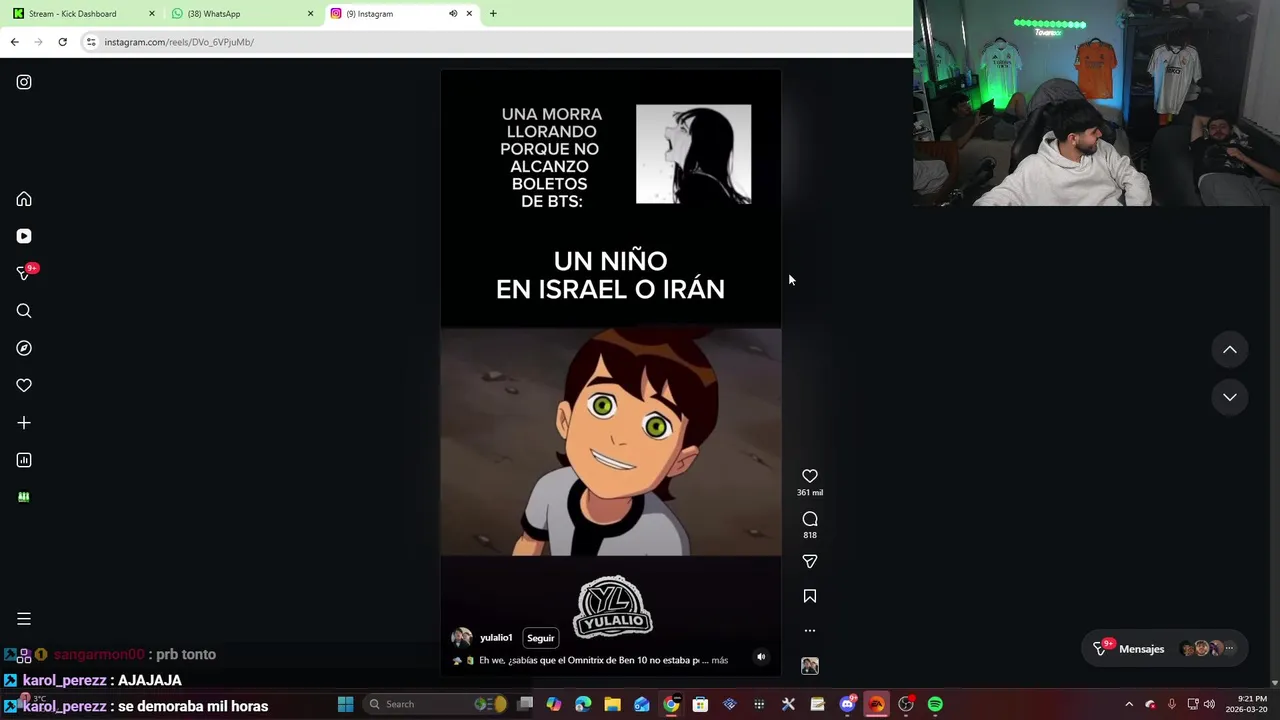Close the Kick Dashboard tab
Viewport: 1280px width, 720px height.
(152, 14)
